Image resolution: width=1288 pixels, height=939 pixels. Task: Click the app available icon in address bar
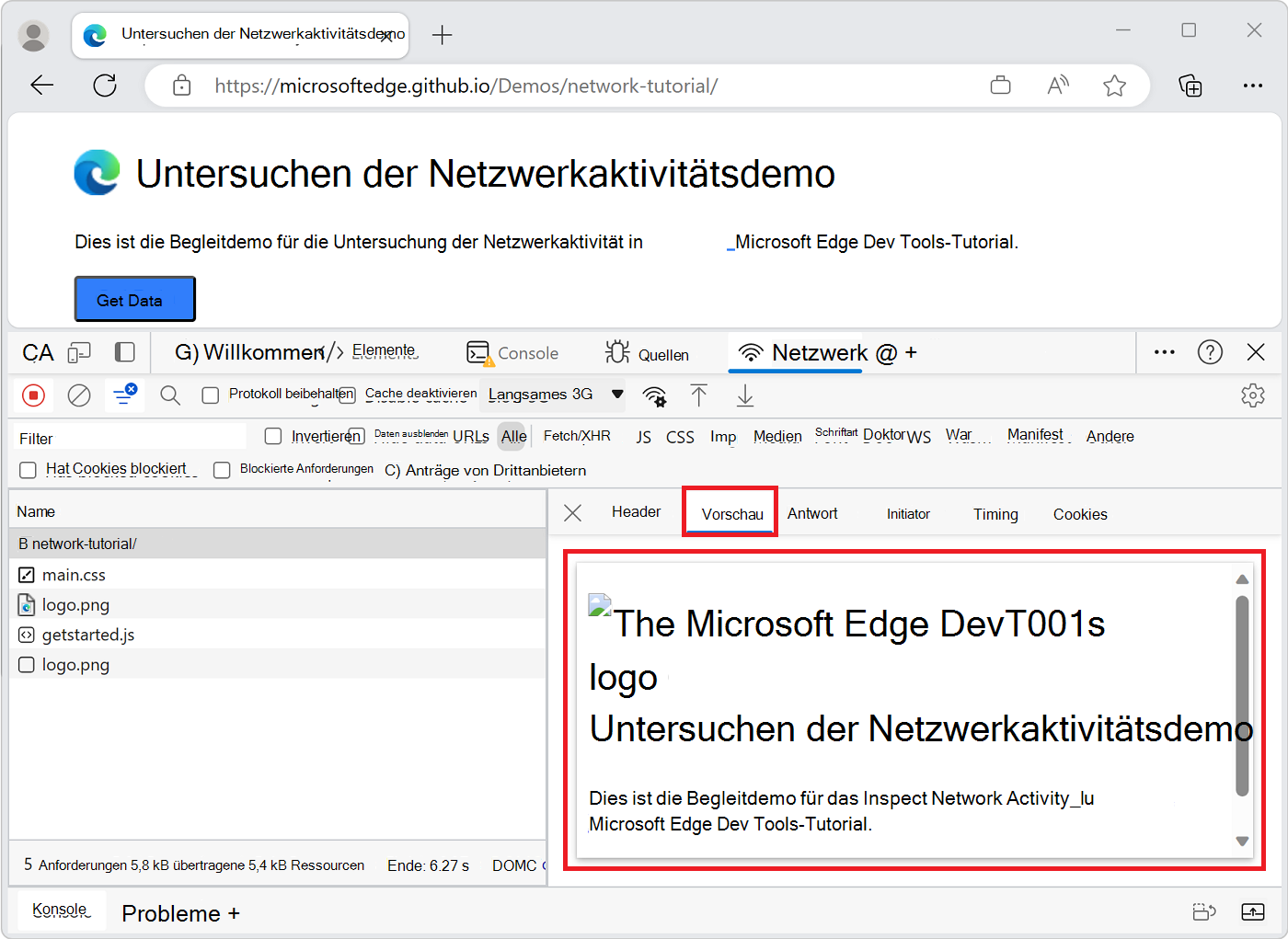tap(1001, 86)
